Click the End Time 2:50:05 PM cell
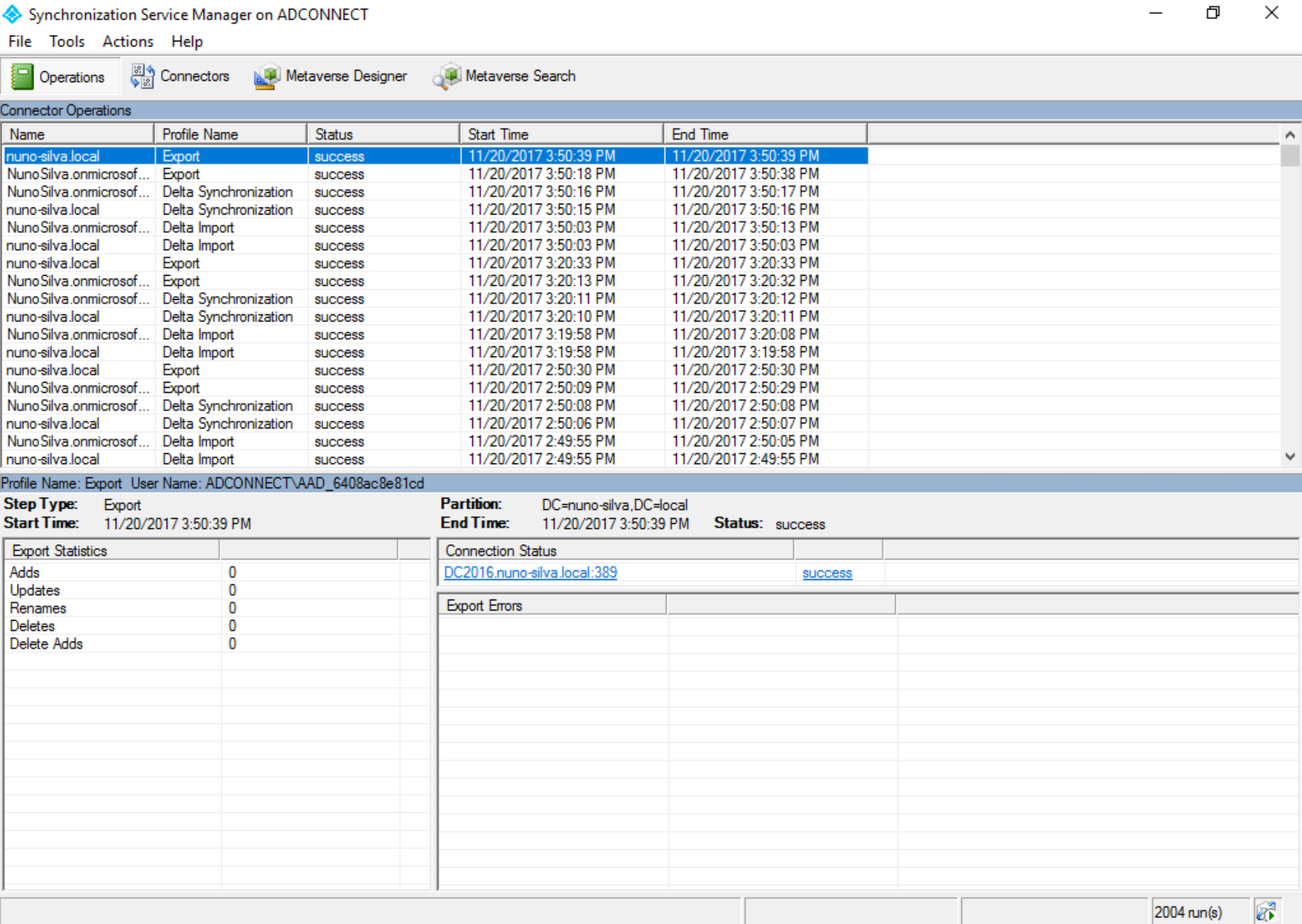1302x924 pixels. pos(745,442)
